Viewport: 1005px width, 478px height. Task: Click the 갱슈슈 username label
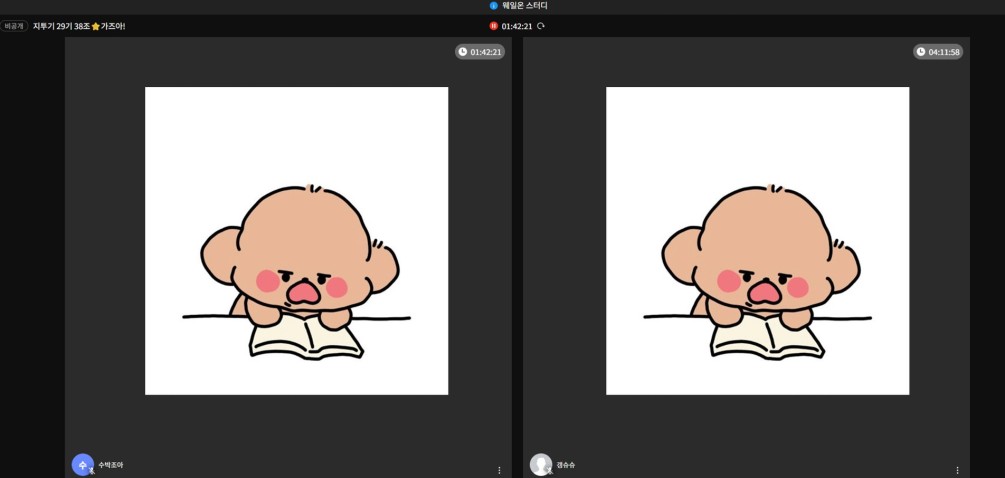click(x=566, y=465)
